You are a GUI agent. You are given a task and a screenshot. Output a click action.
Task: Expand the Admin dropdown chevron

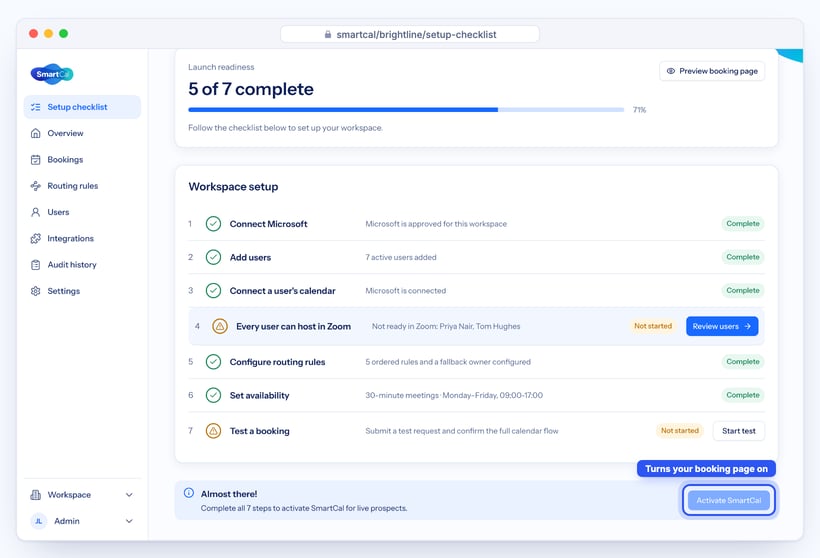tap(129, 521)
